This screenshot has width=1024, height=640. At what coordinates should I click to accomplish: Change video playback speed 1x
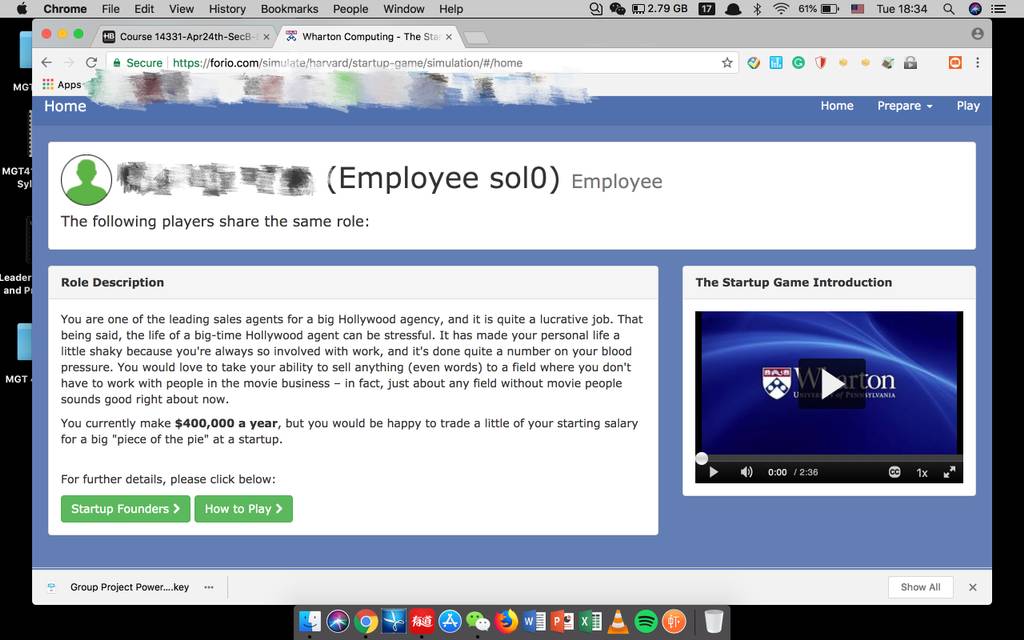[921, 473]
